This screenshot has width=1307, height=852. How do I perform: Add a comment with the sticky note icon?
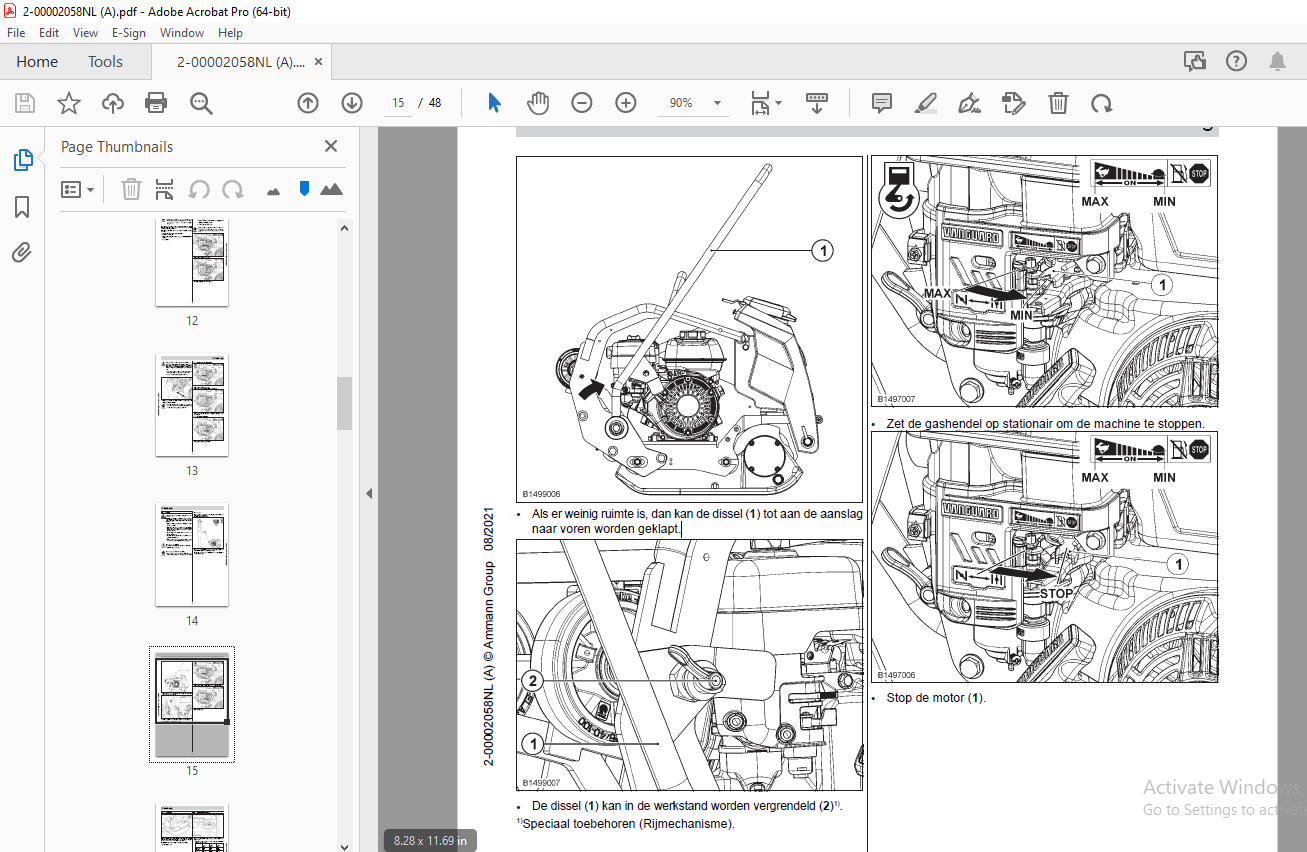pos(882,103)
